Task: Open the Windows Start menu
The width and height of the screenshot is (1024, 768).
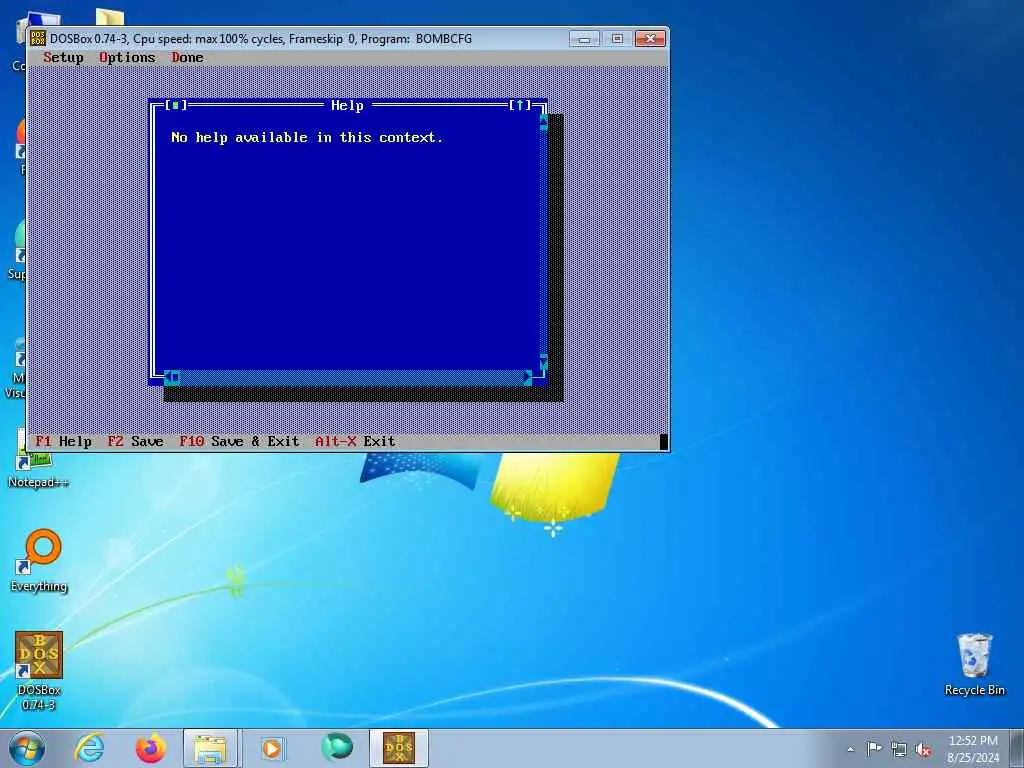Action: tap(27, 748)
